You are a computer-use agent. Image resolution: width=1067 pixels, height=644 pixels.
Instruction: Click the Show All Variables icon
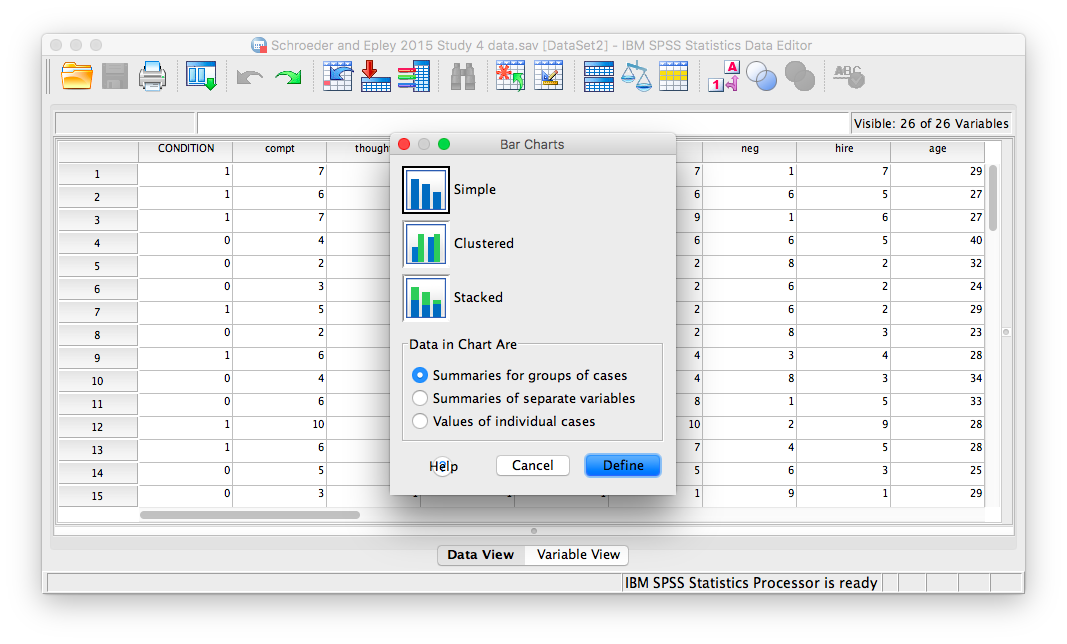[x=800, y=76]
